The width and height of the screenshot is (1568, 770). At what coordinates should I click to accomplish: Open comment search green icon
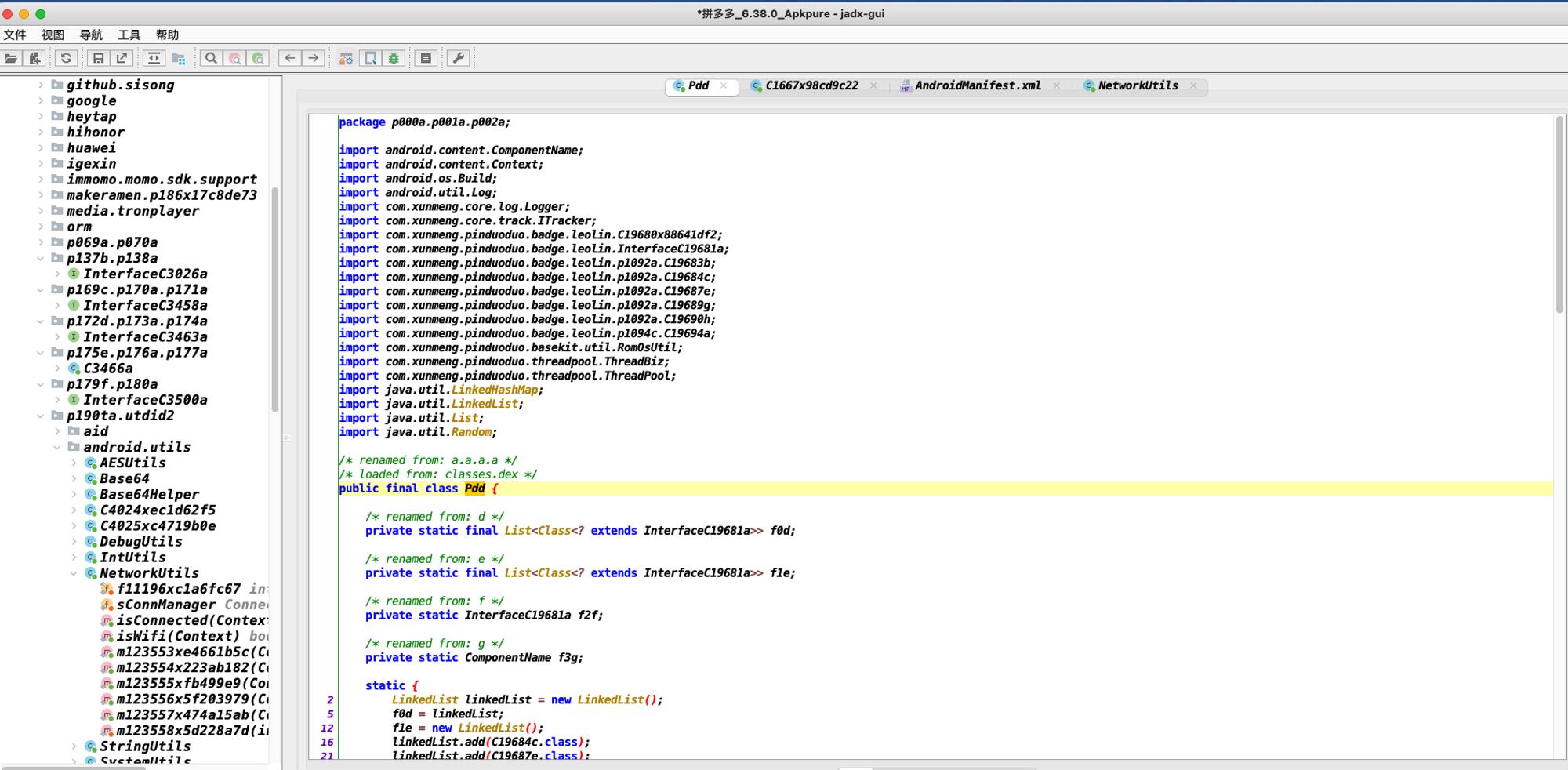[258, 58]
